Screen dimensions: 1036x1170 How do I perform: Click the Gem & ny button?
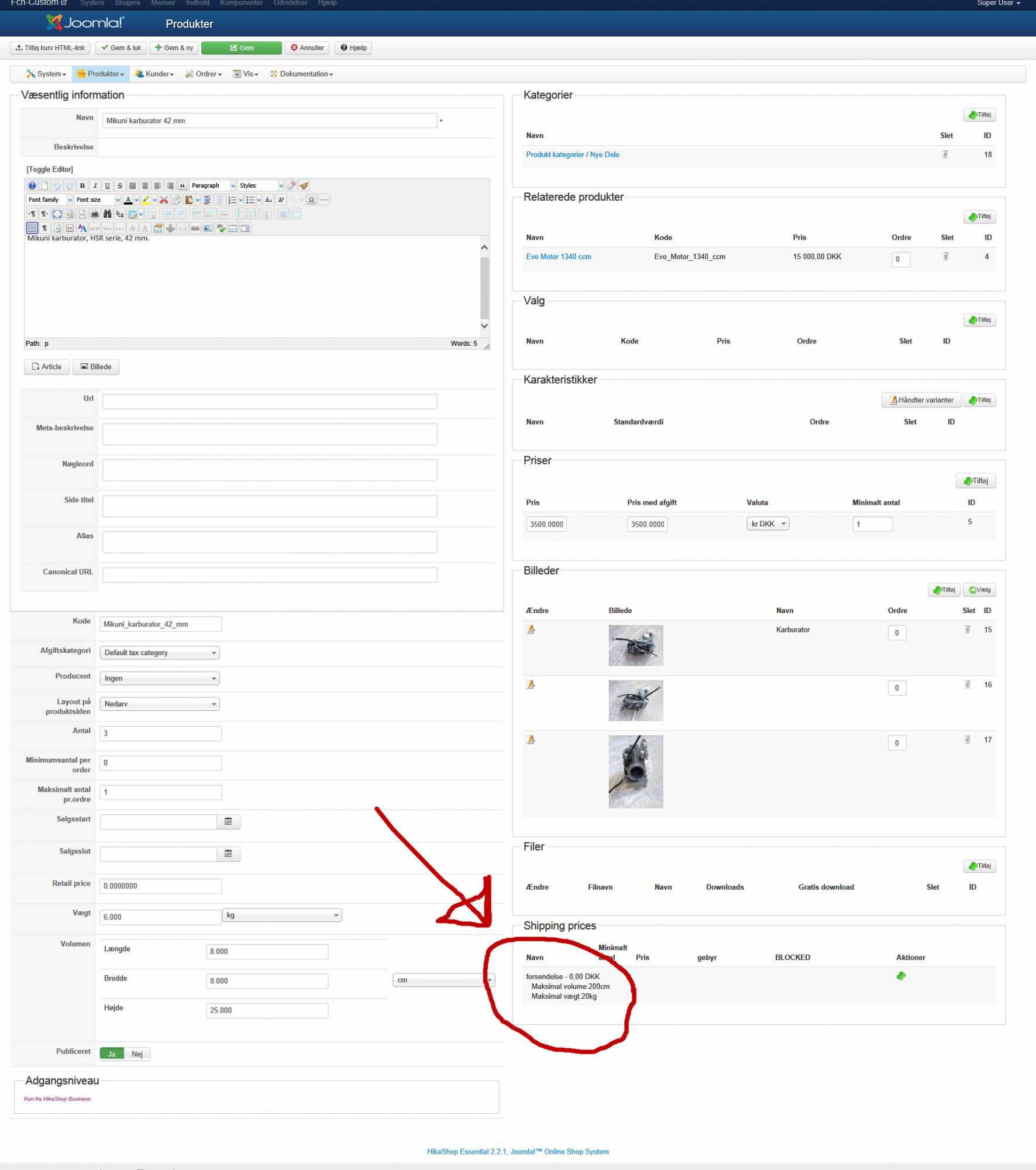(174, 48)
